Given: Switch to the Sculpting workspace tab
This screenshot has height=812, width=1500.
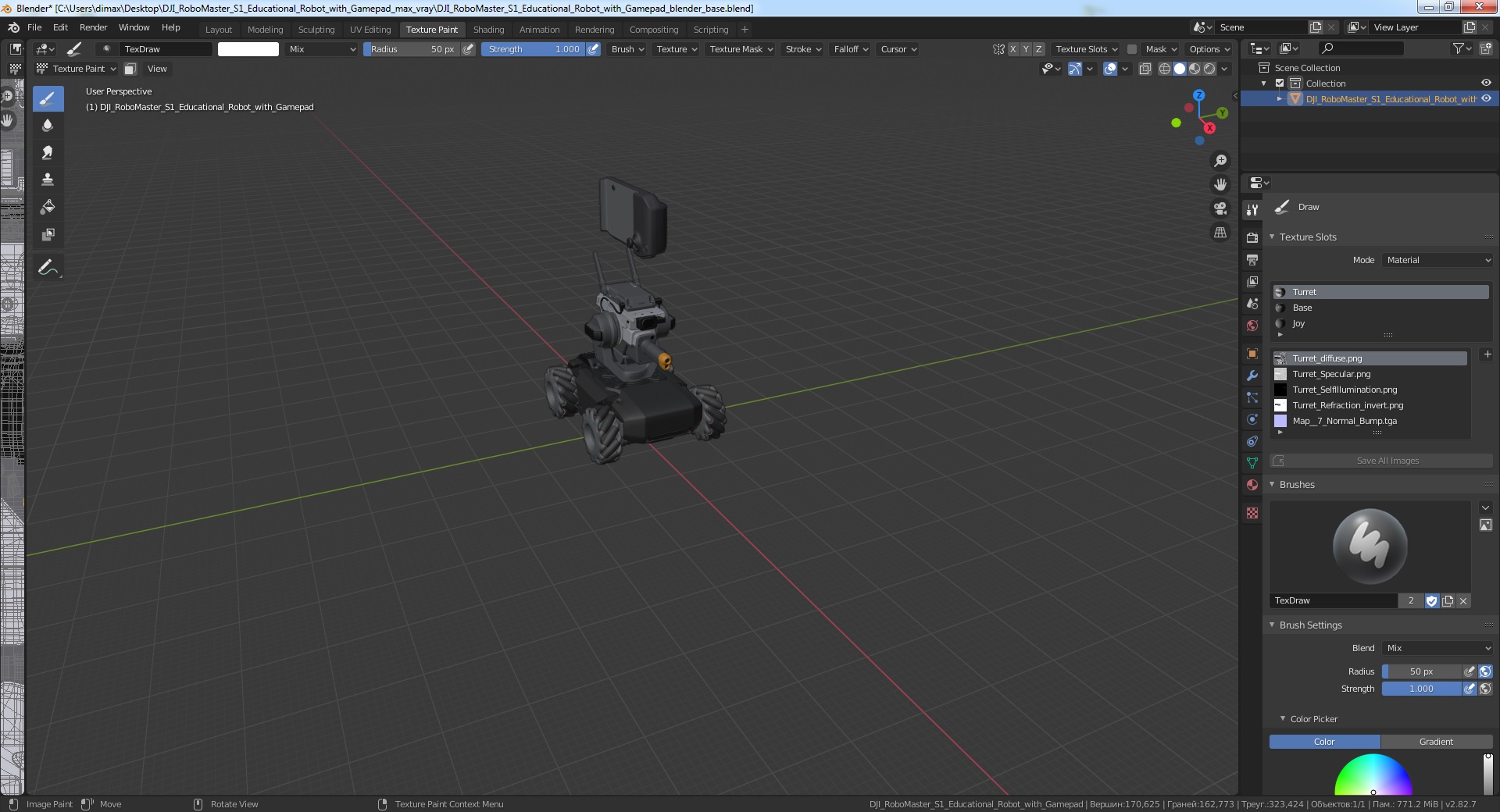Looking at the screenshot, I should coord(316,30).
